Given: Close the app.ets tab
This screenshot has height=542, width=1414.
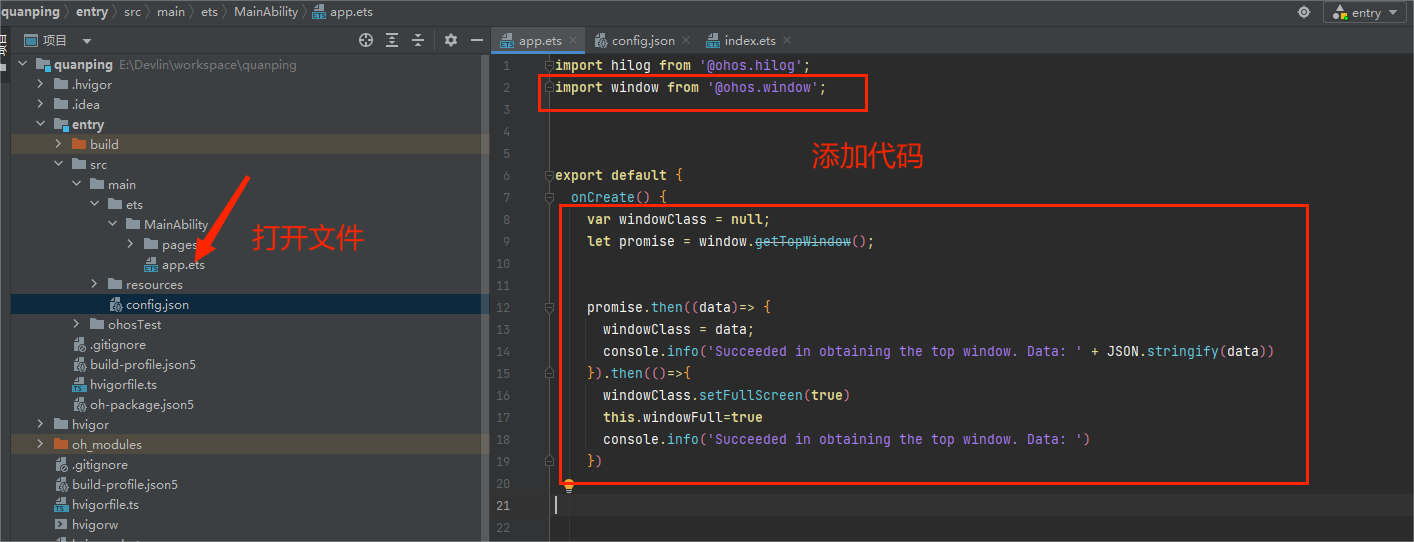Looking at the screenshot, I should point(573,40).
